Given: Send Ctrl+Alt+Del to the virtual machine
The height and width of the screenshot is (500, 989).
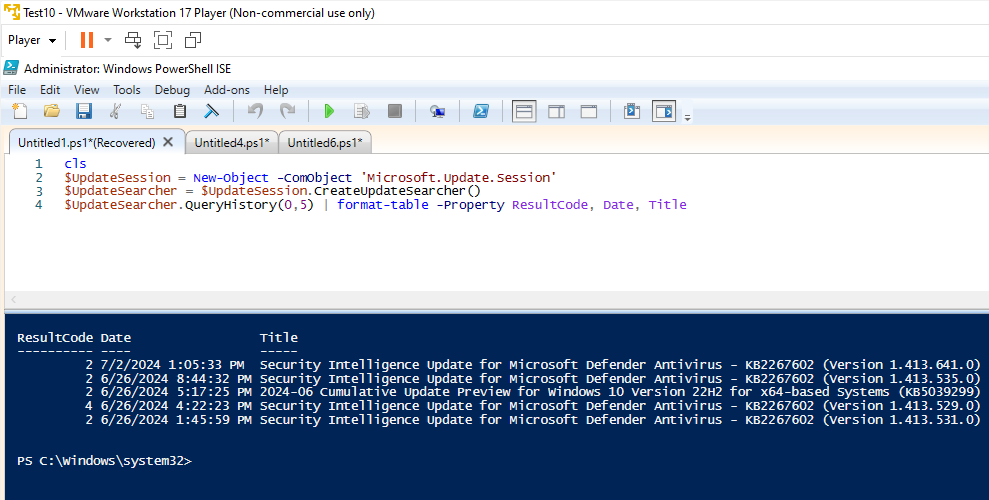Looking at the screenshot, I should (x=133, y=40).
